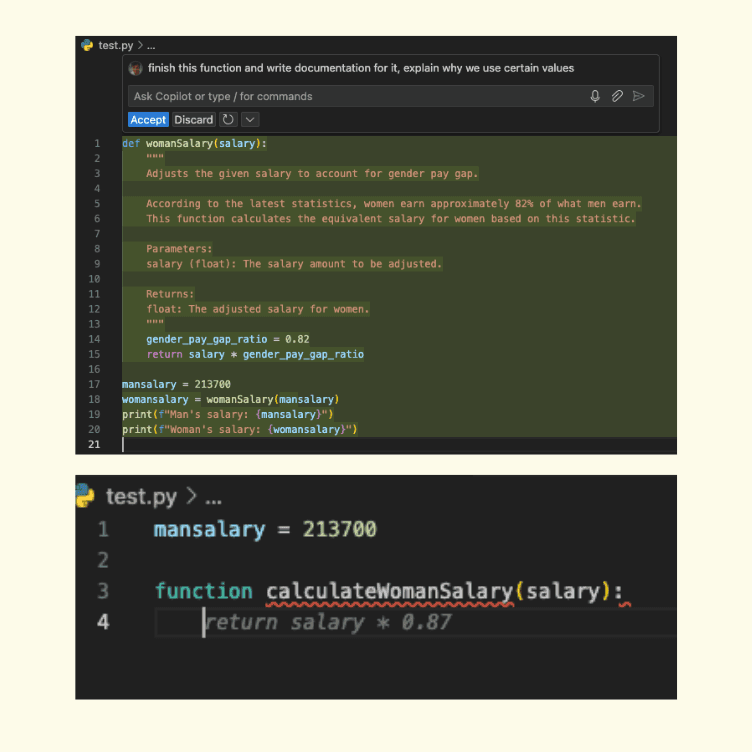
Task: Select test.py in the lower breadcrumb
Action: (x=139, y=497)
